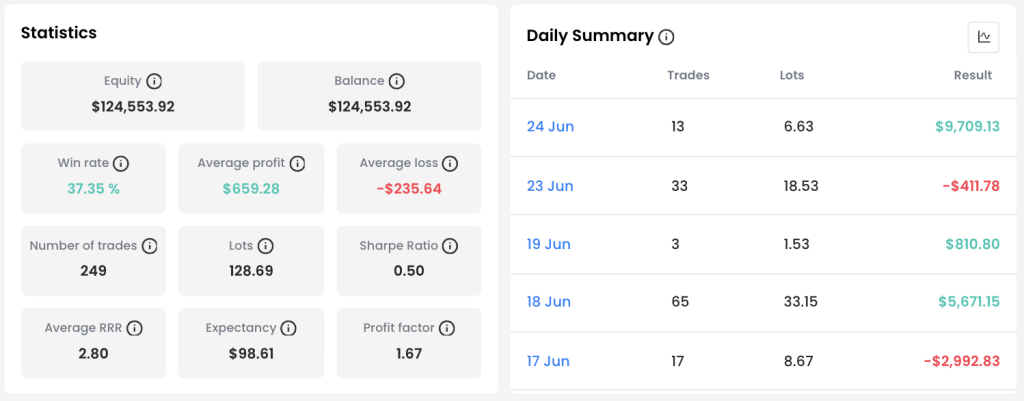Image resolution: width=1024 pixels, height=401 pixels.
Task: Click the Average loss info icon
Action: (x=450, y=163)
